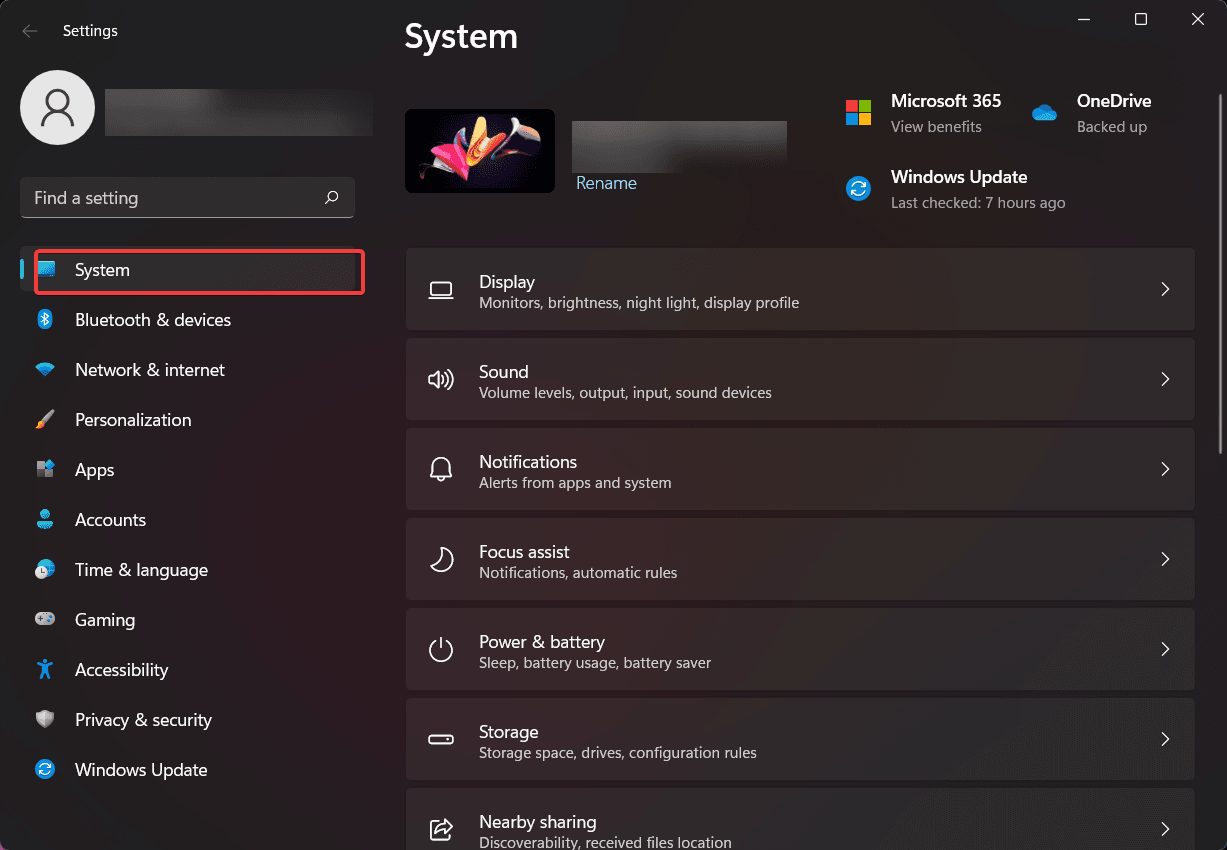Viewport: 1227px width, 850px height.
Task: Open Power & battery chevron arrow
Action: click(1165, 650)
